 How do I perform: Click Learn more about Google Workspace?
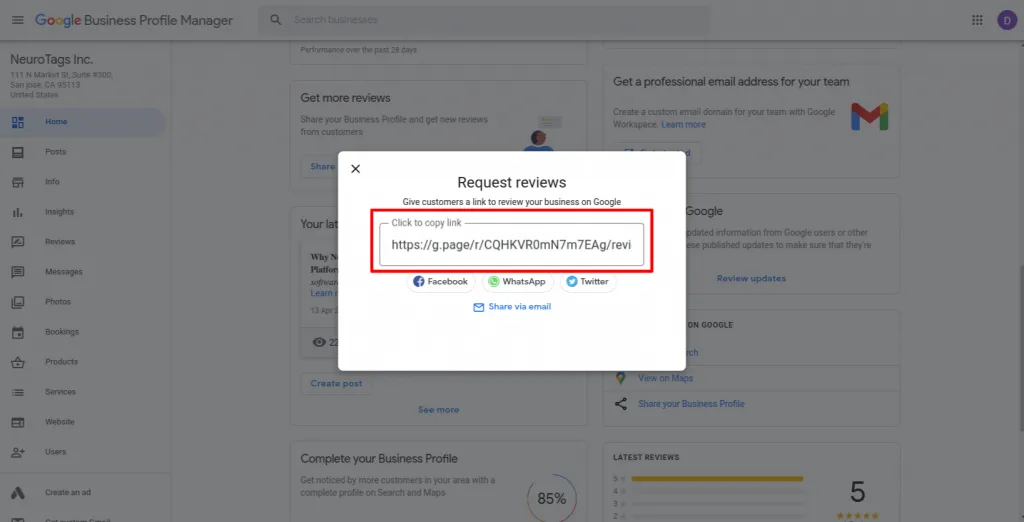(683, 125)
